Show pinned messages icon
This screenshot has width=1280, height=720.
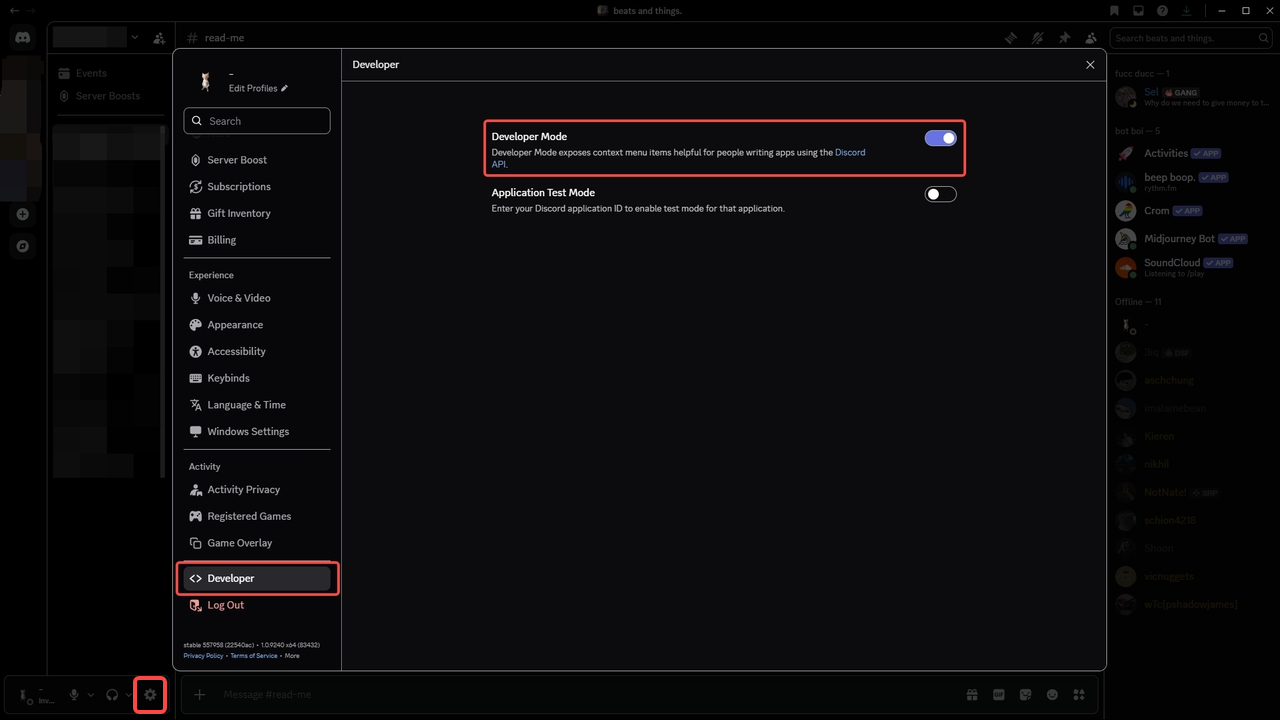tap(1064, 38)
